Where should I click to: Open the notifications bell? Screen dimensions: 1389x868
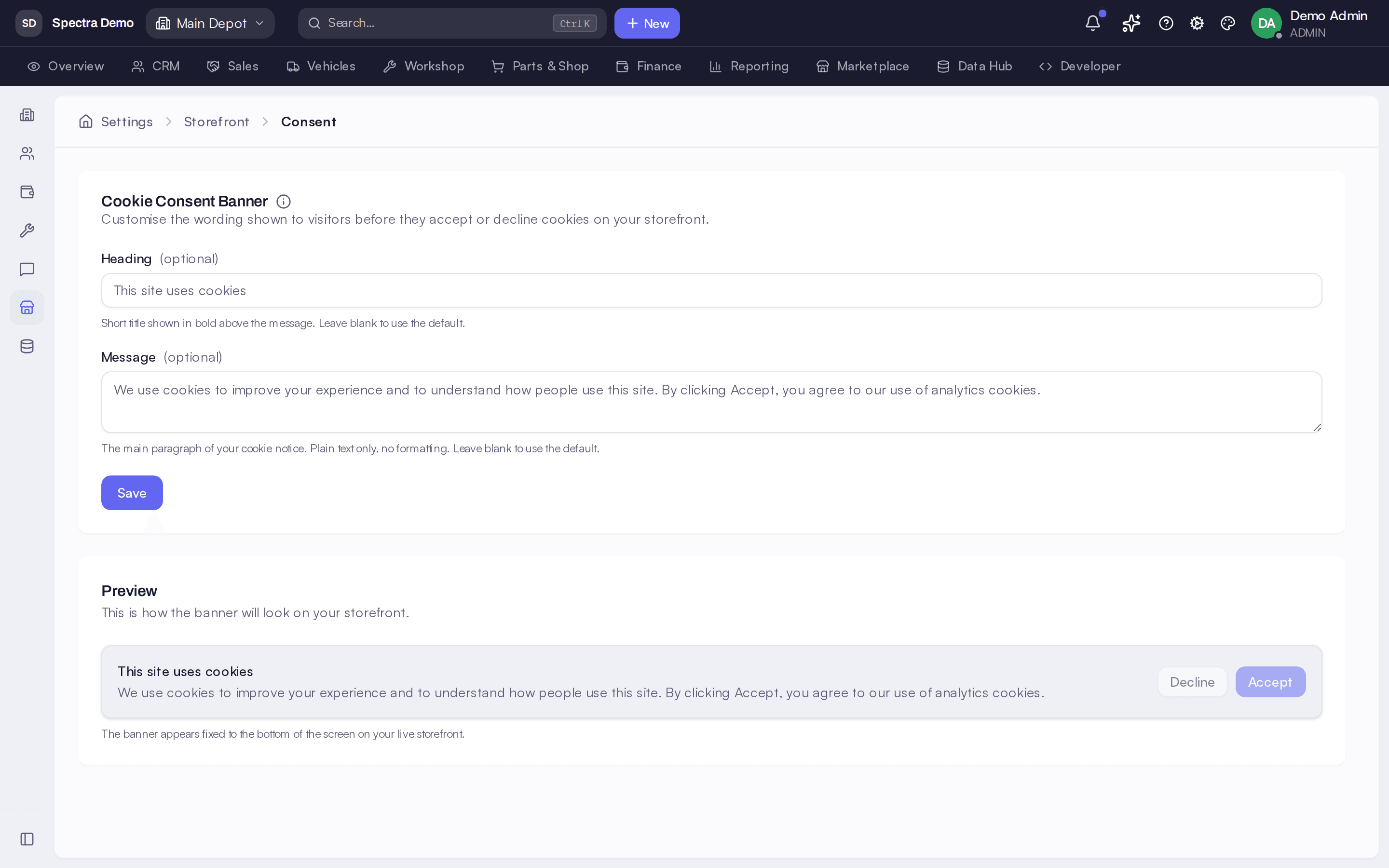(1093, 23)
